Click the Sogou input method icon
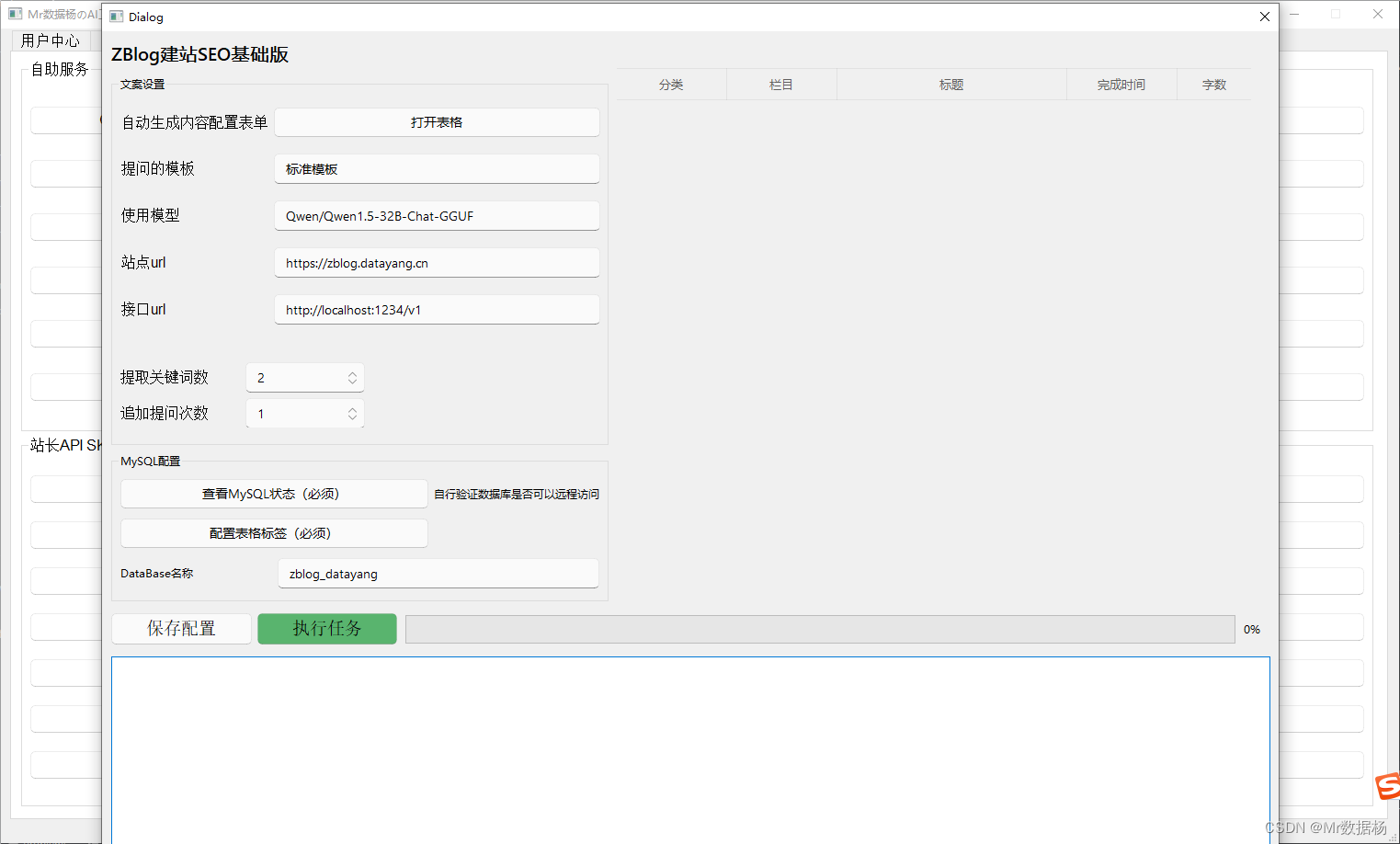The height and width of the screenshot is (844, 1400). (1388, 786)
